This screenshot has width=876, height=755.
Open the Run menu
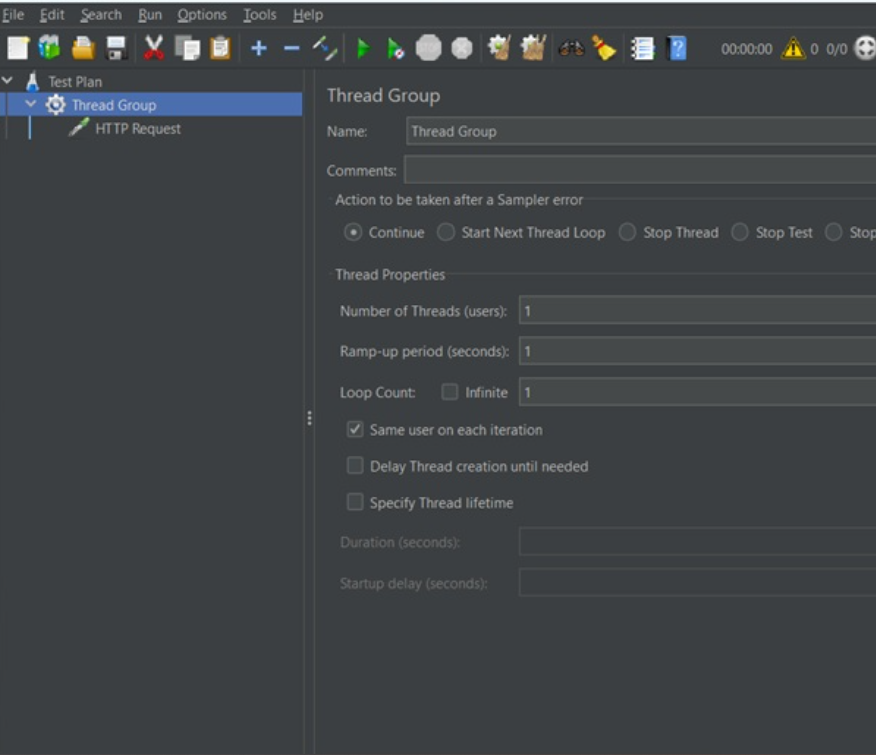[x=150, y=15]
